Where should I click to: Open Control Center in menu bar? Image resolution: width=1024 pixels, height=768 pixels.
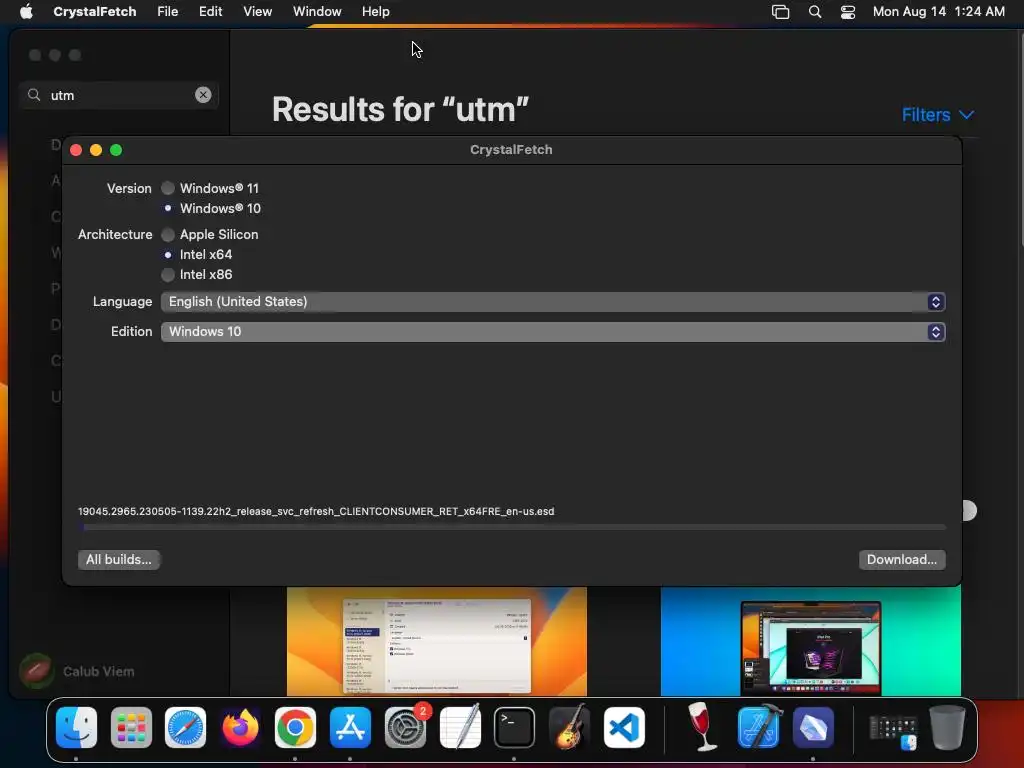point(848,12)
